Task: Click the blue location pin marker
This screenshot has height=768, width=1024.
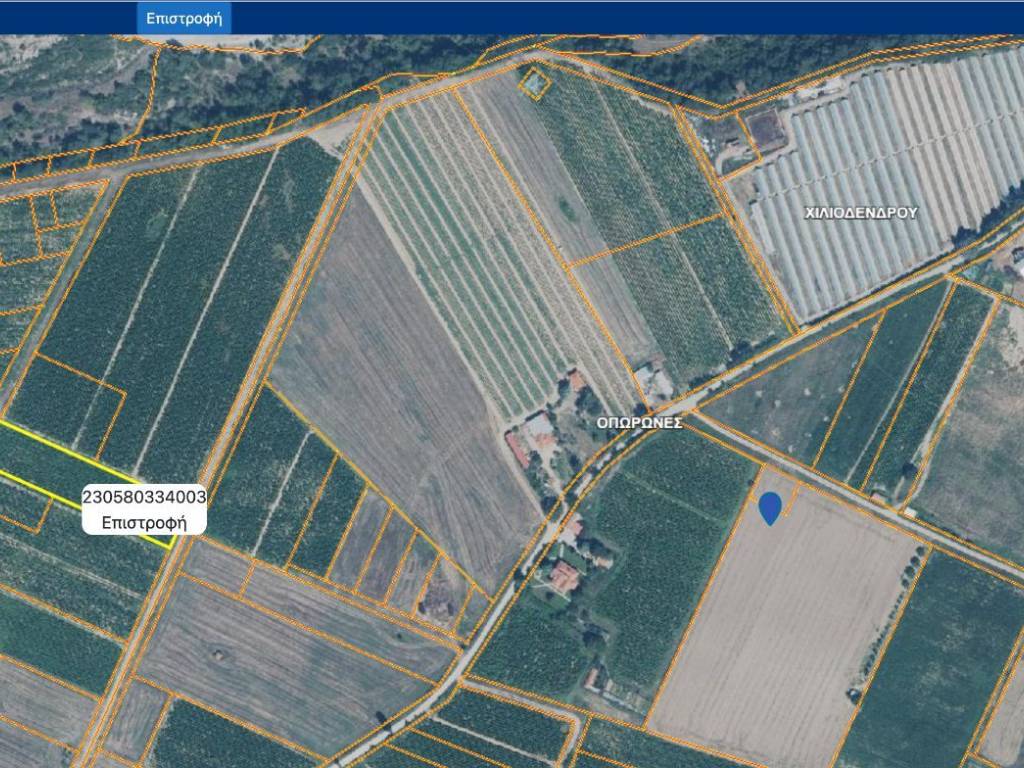Action: point(770,508)
